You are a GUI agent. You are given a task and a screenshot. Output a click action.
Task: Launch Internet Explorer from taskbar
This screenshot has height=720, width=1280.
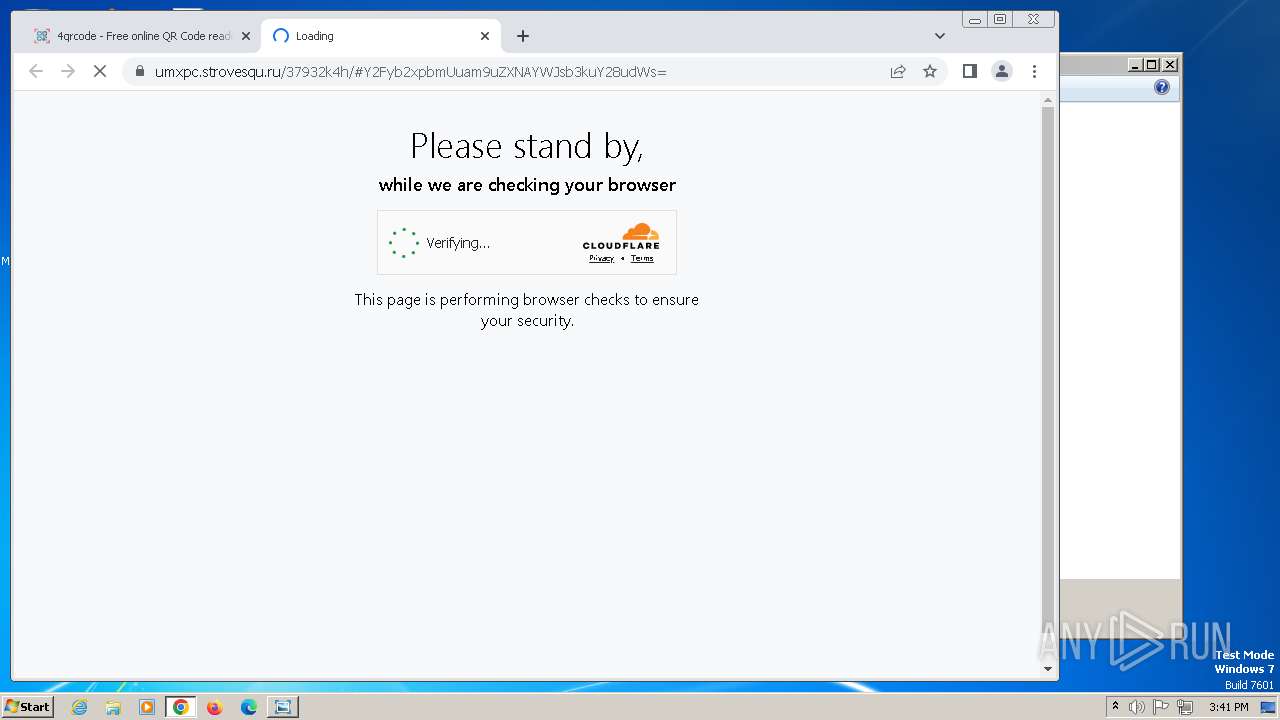point(80,707)
